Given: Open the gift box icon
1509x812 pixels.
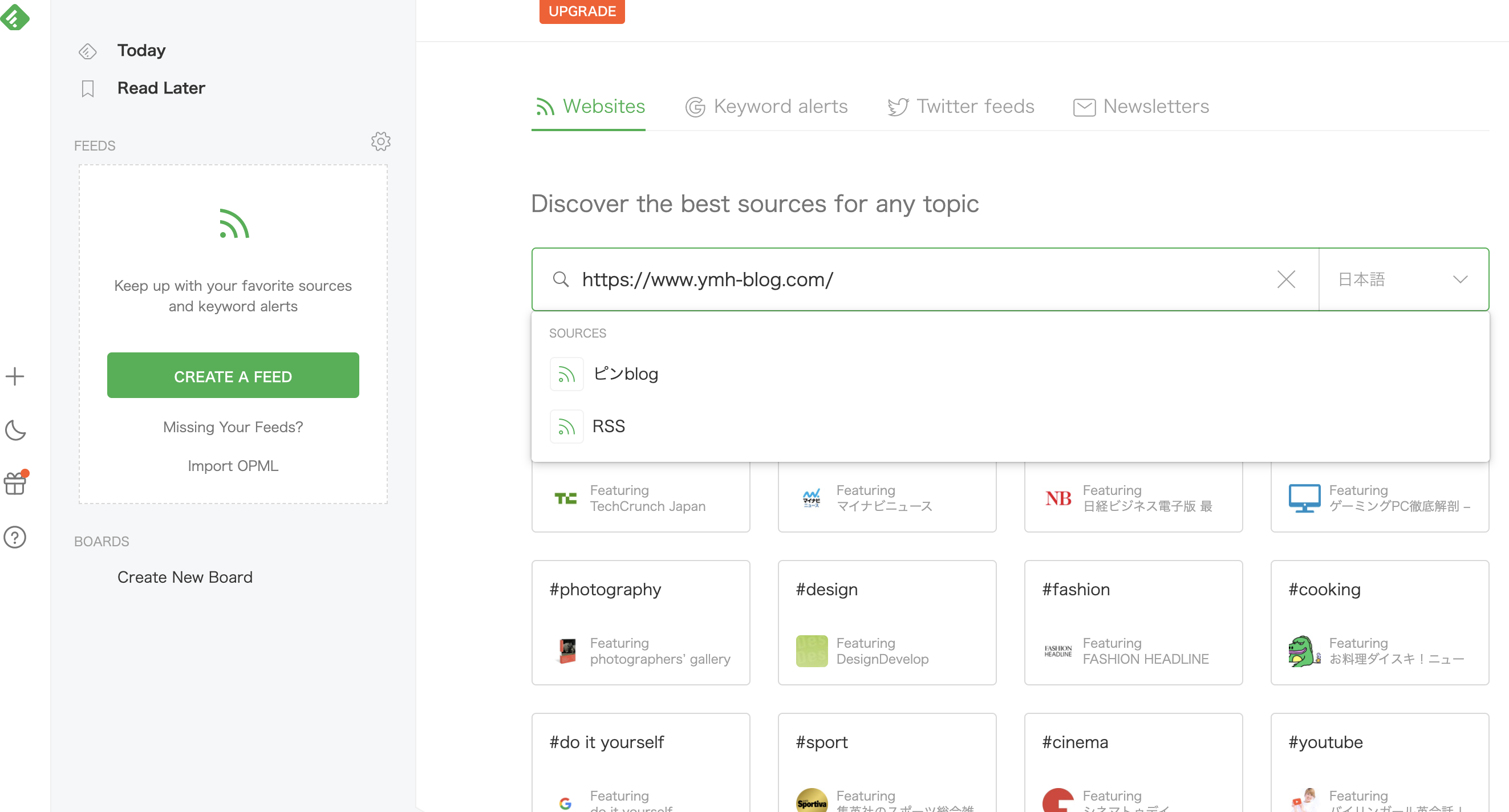Looking at the screenshot, I should pos(15,483).
